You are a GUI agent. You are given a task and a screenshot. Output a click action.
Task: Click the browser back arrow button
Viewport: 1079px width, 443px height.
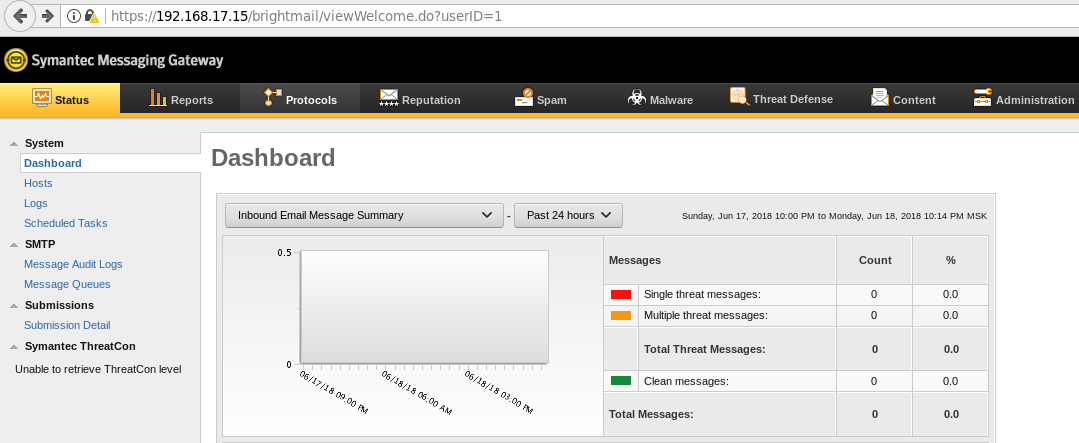[21, 15]
